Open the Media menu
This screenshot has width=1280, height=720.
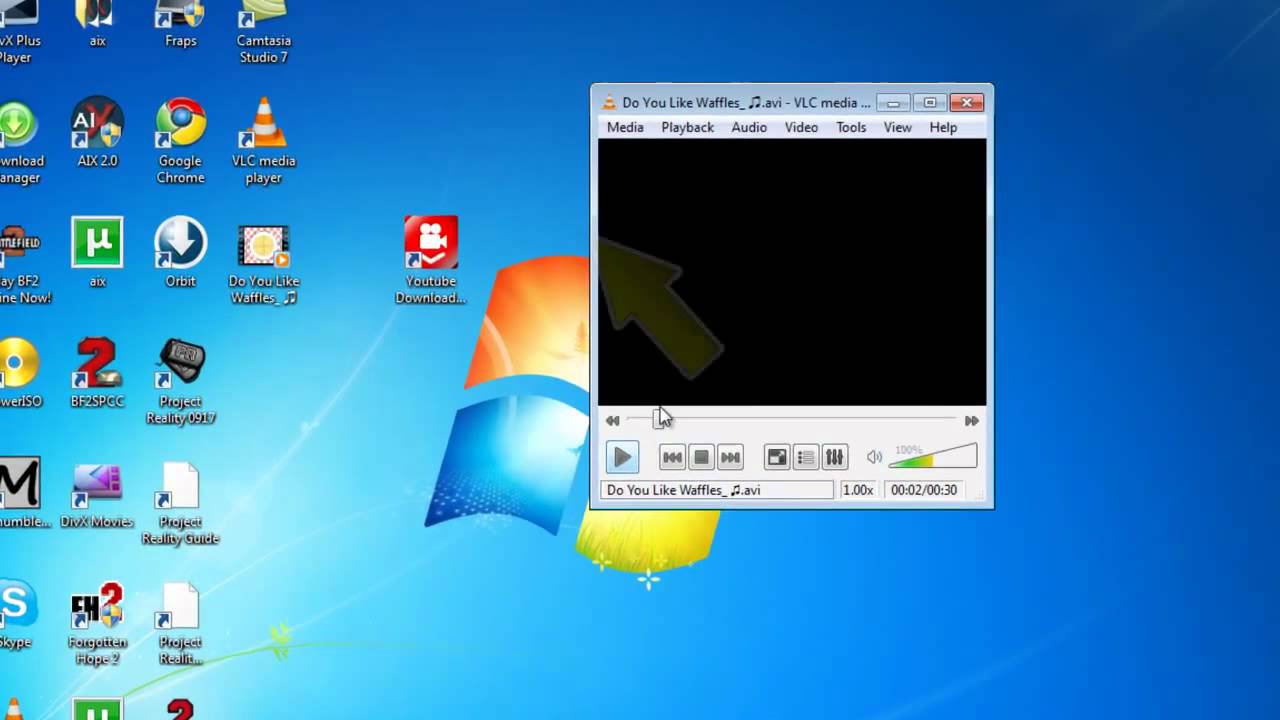[x=625, y=127]
